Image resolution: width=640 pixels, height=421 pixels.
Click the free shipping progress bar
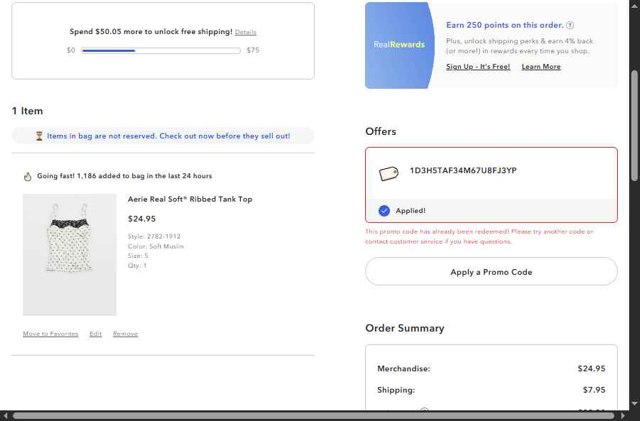(161, 51)
